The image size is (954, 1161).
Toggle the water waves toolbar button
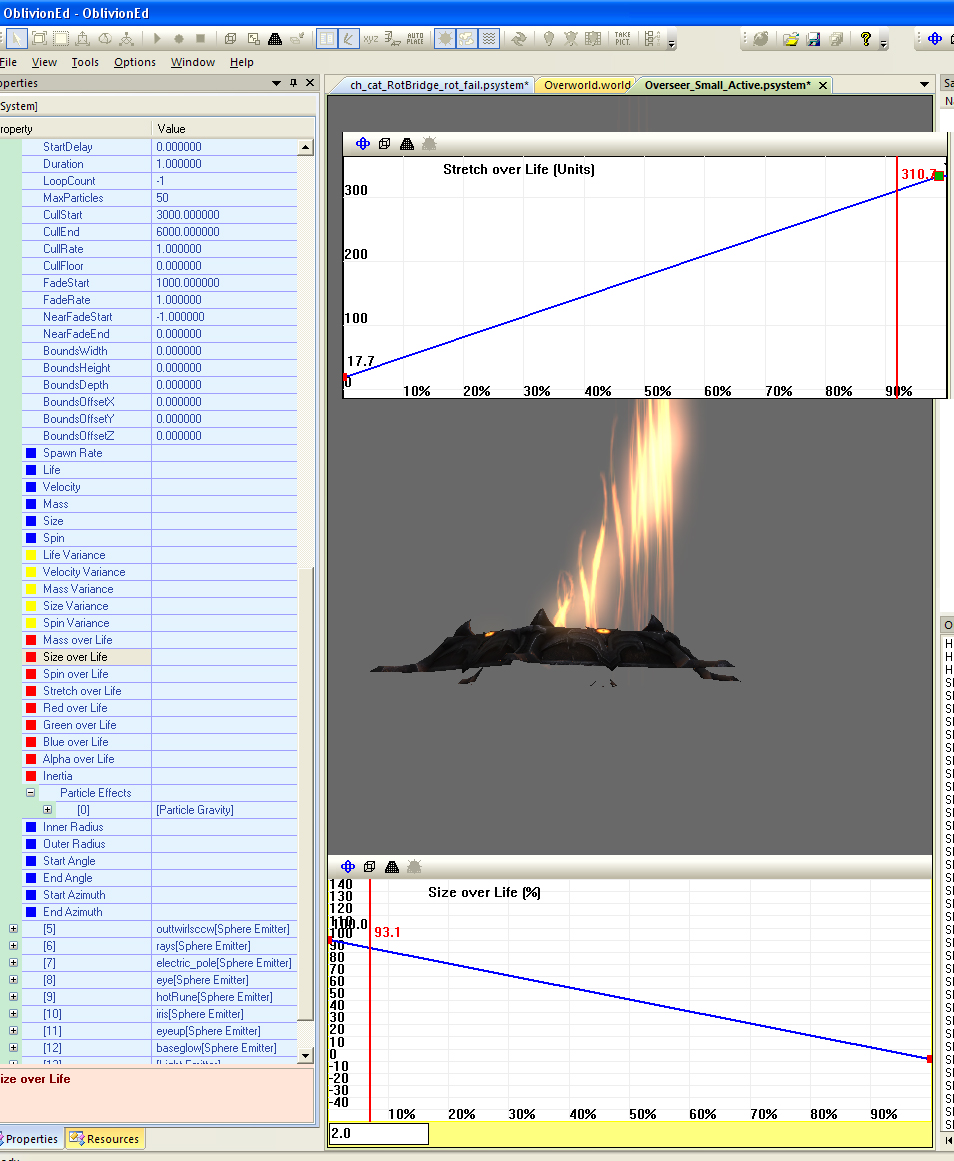[x=489, y=39]
